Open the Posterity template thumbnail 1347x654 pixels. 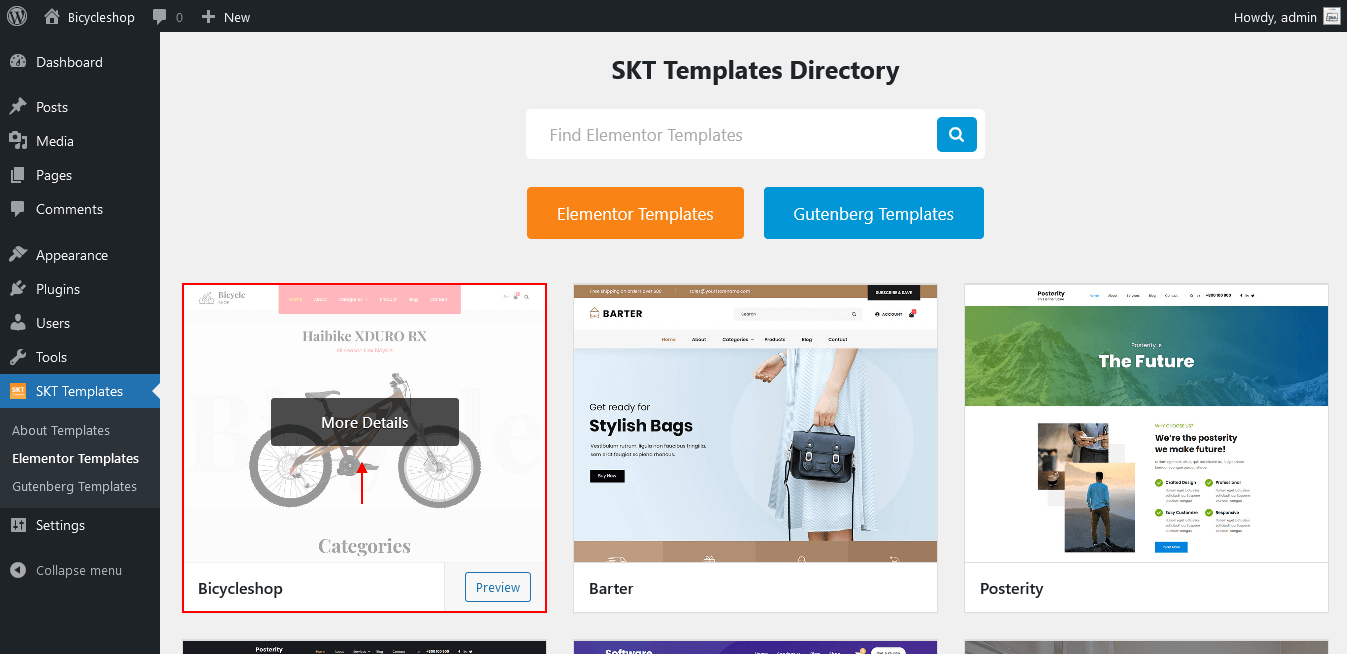click(x=1147, y=423)
